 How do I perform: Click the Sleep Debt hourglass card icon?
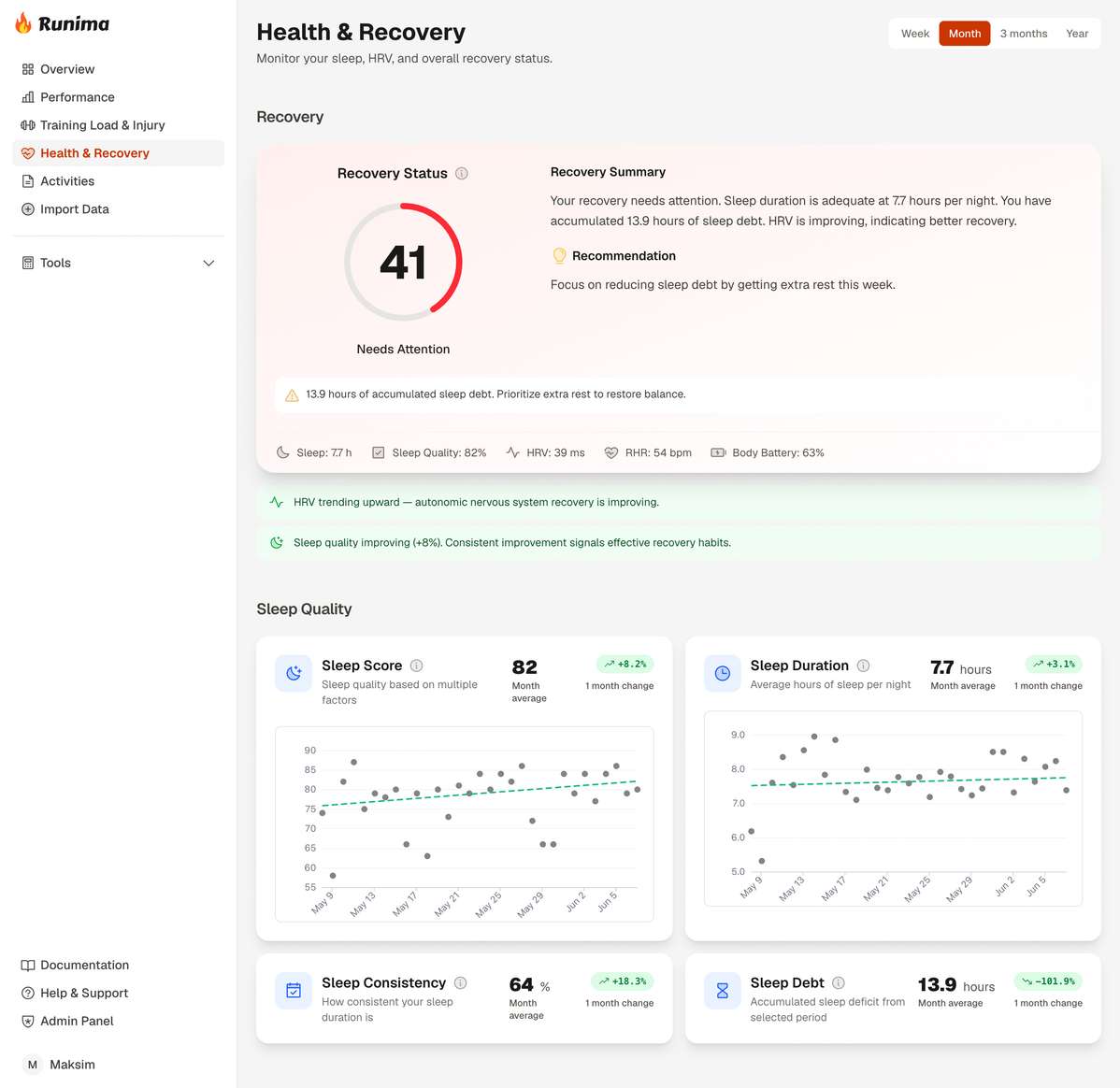coord(722,991)
